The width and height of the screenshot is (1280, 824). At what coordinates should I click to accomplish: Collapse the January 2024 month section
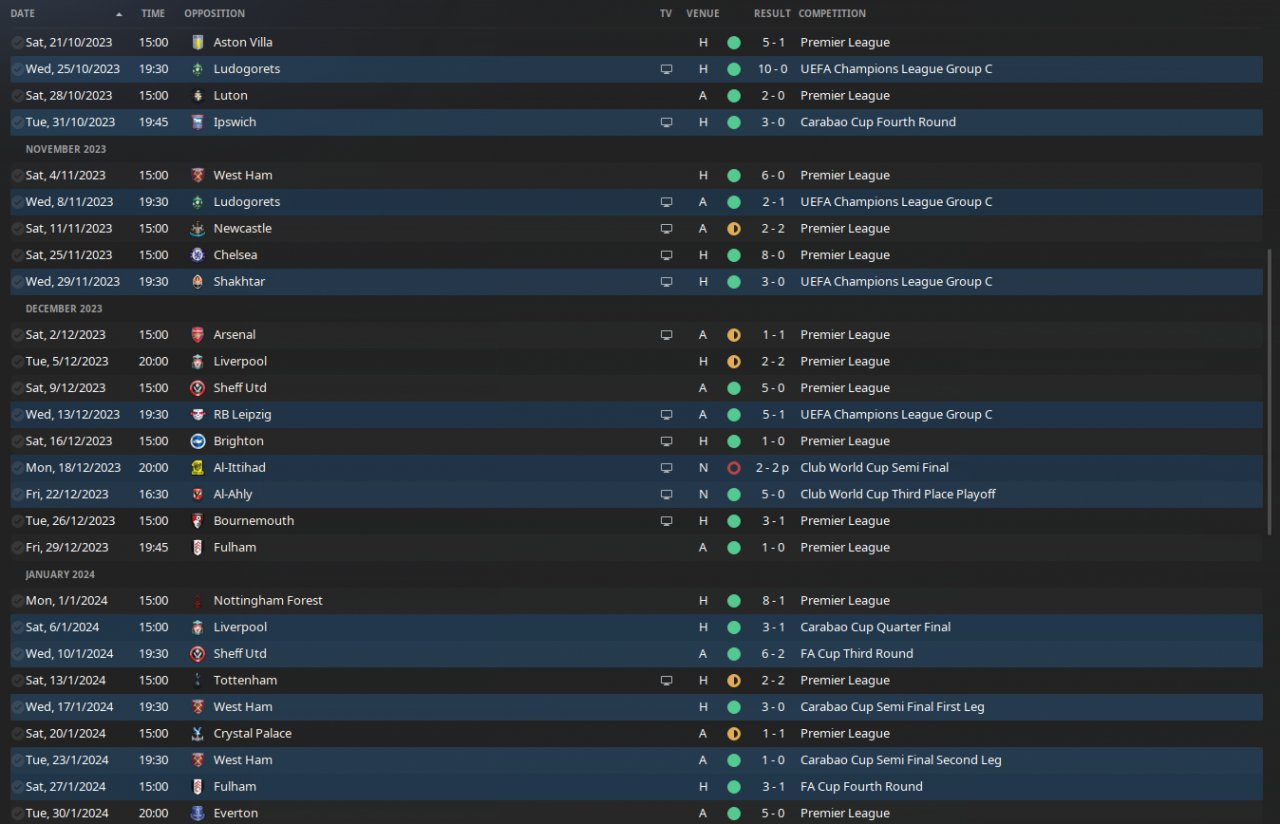60,575
